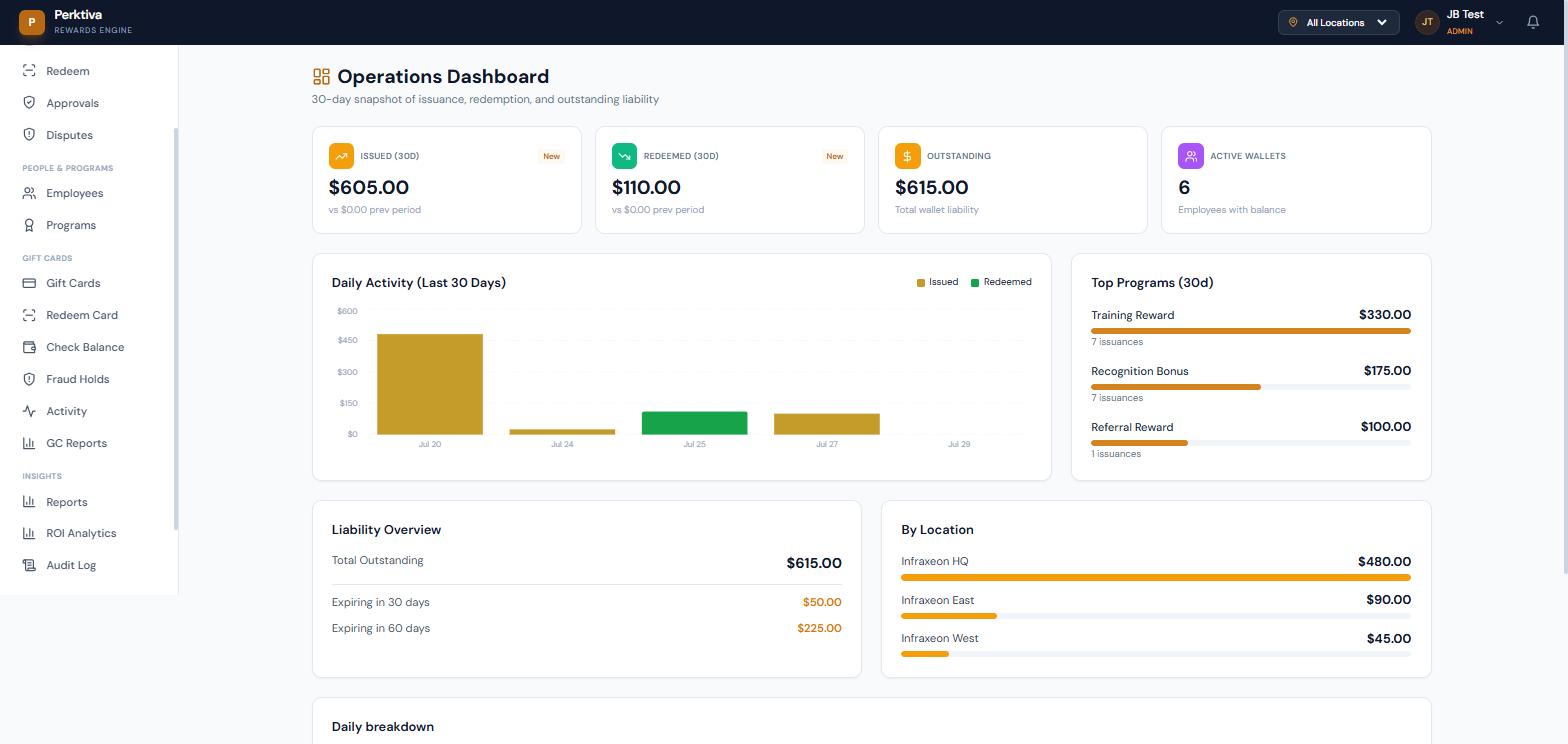Open the notifications bell

click(1533, 22)
